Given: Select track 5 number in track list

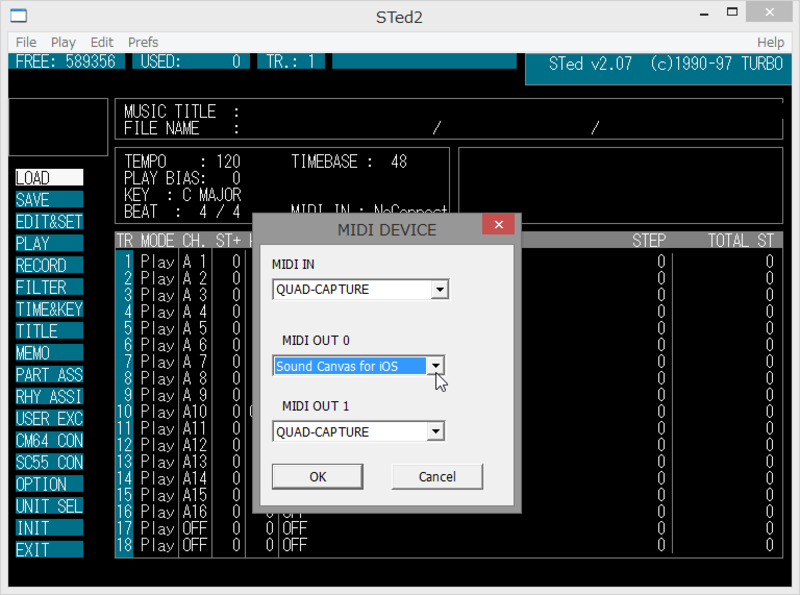Looking at the screenshot, I should tap(127, 328).
